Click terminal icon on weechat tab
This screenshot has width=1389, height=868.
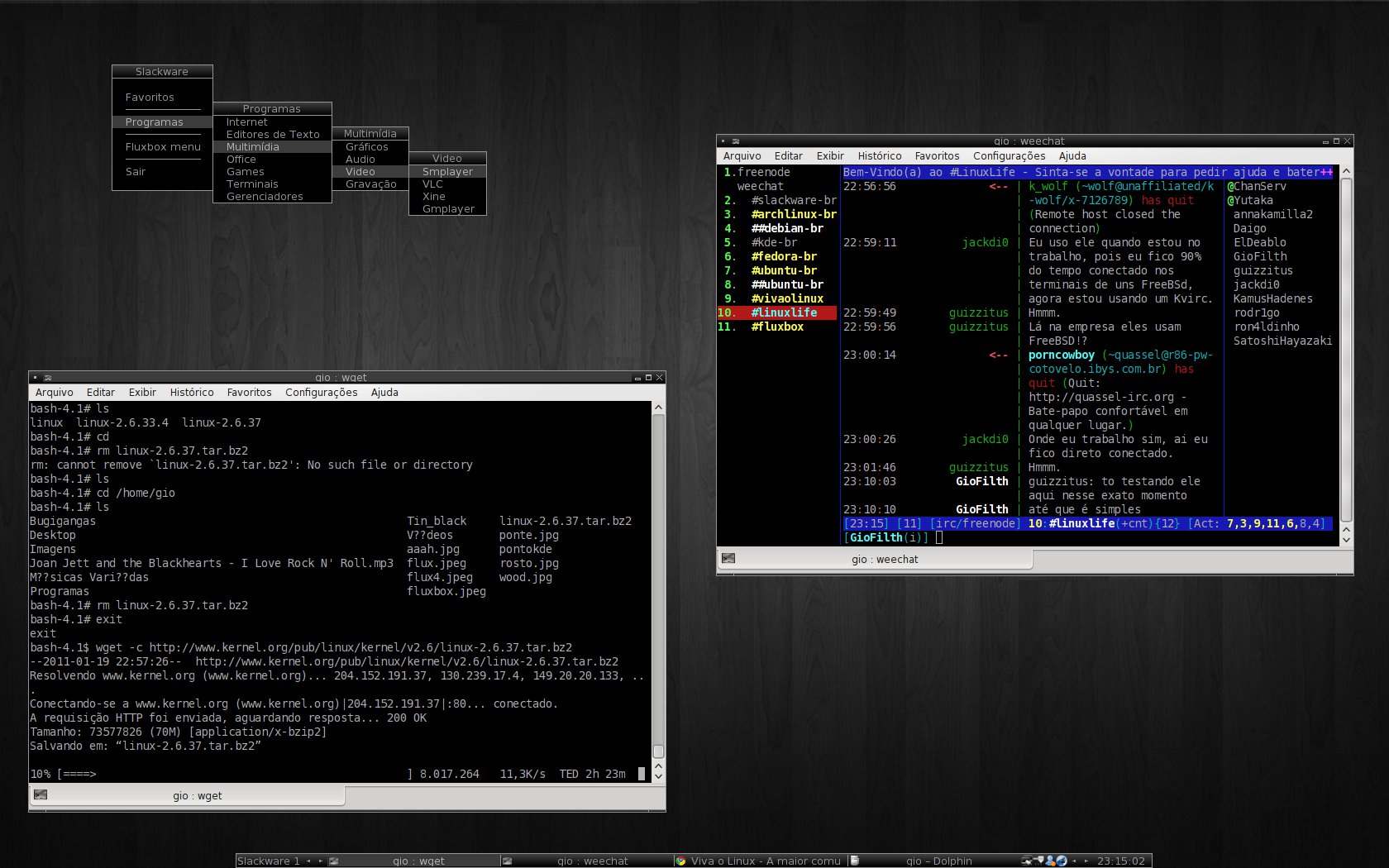[x=728, y=559]
